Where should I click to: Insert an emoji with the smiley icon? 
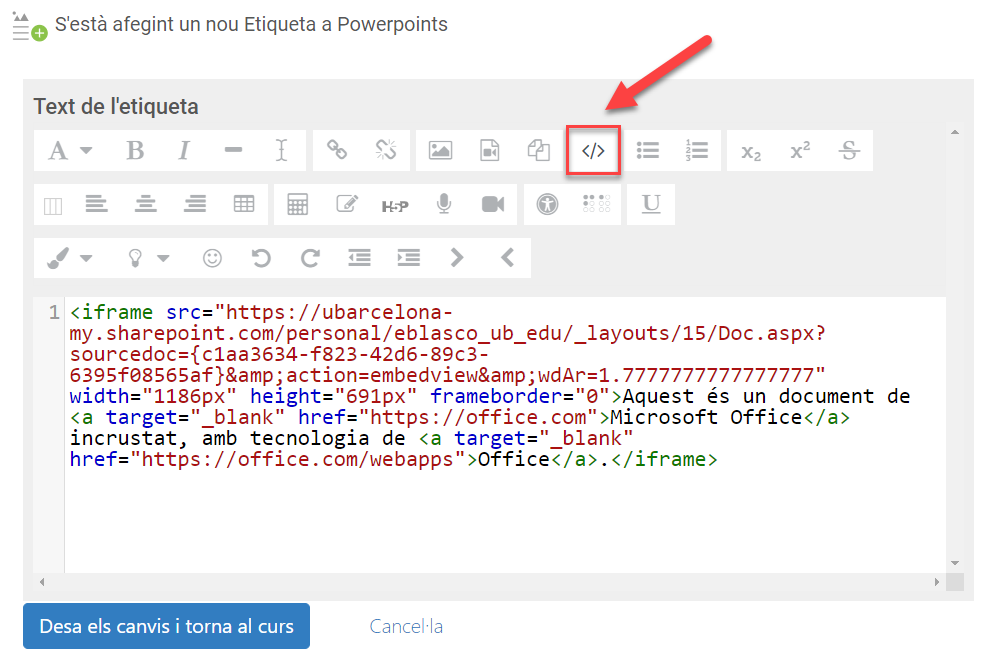(212, 258)
